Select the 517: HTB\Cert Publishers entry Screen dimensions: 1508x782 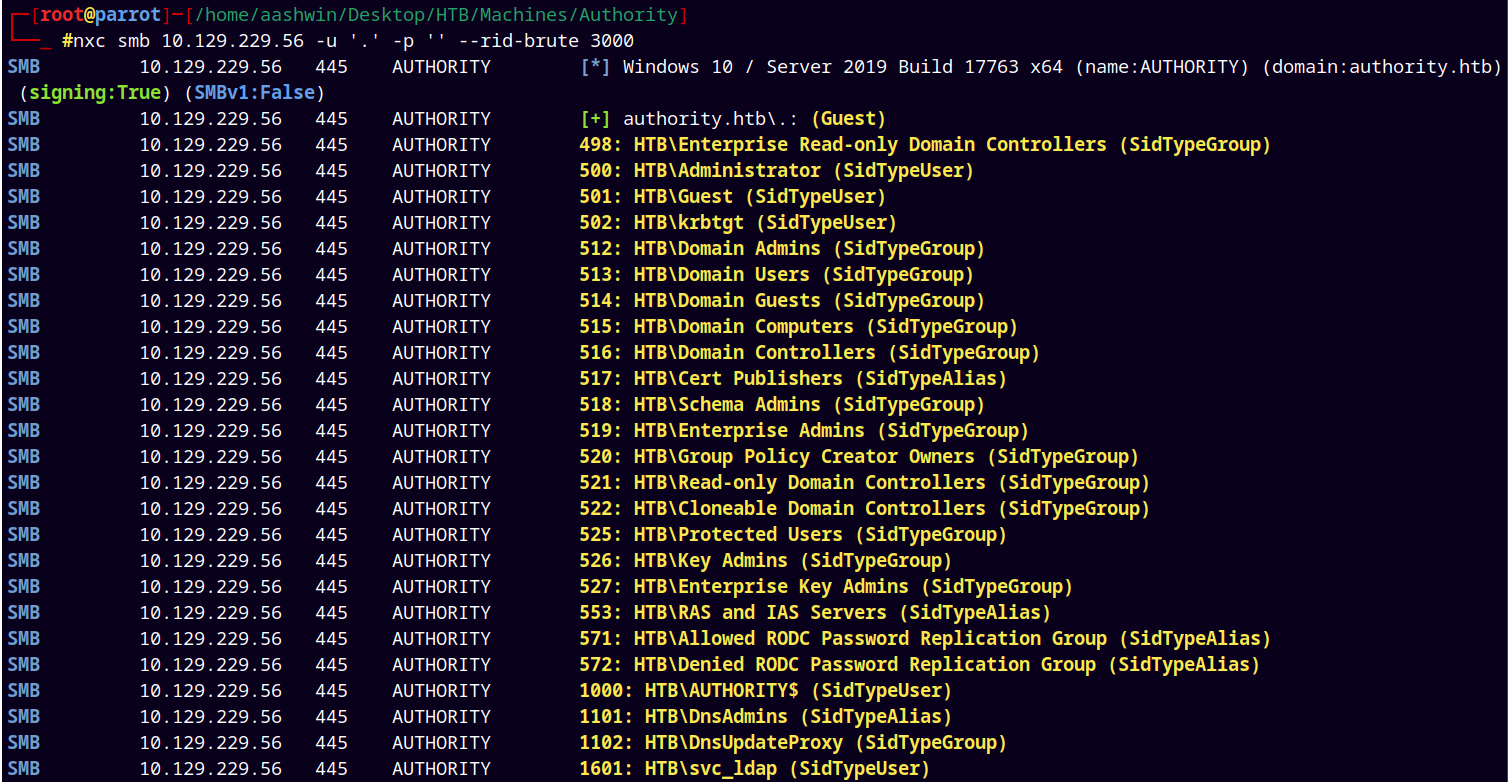793,379
